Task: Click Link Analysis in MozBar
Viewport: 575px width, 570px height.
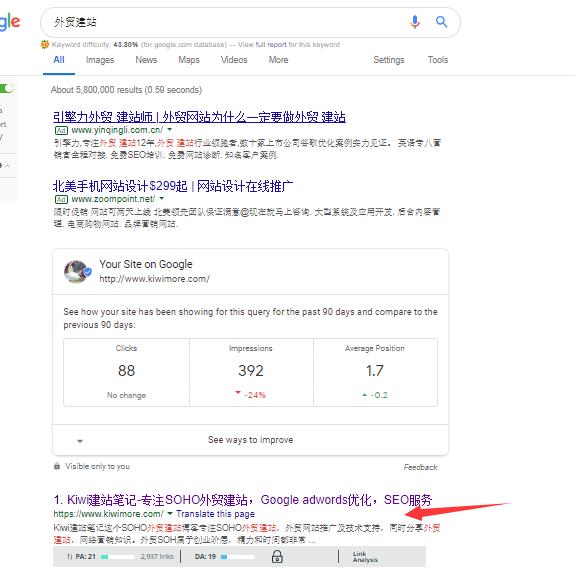Action: [365, 557]
